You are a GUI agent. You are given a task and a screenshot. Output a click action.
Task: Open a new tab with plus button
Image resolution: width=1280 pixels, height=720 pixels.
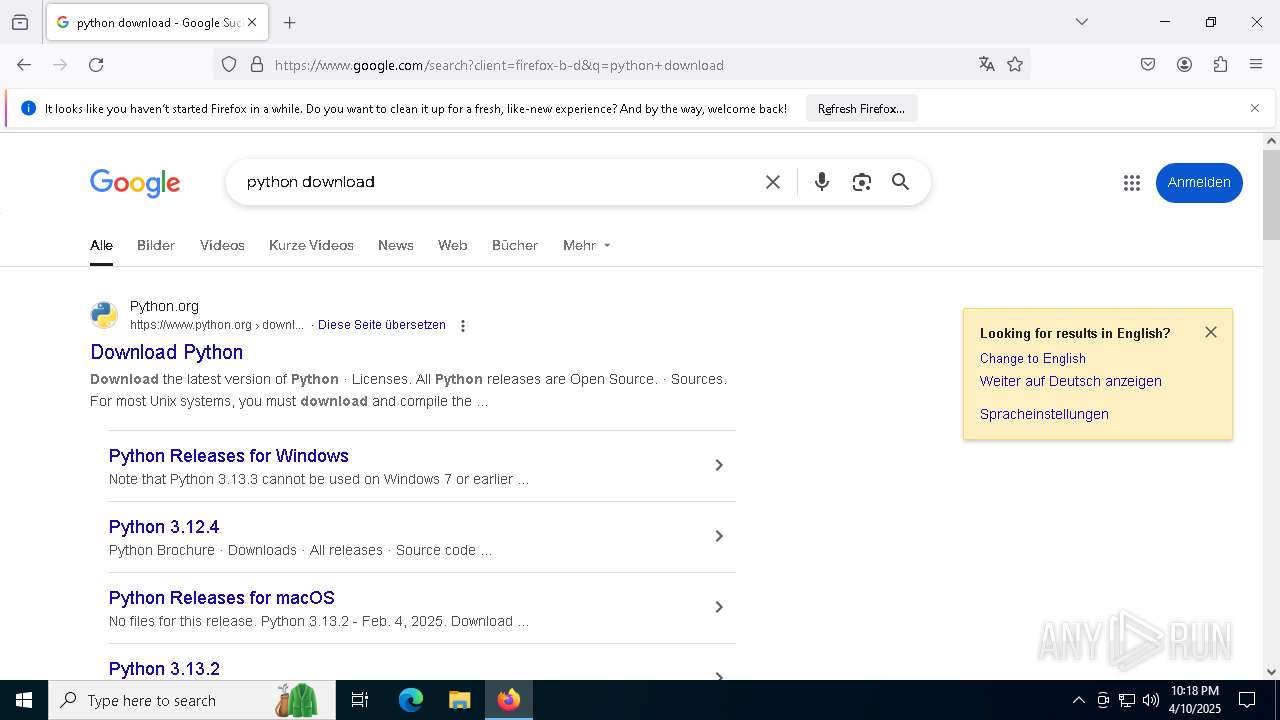[x=290, y=22]
